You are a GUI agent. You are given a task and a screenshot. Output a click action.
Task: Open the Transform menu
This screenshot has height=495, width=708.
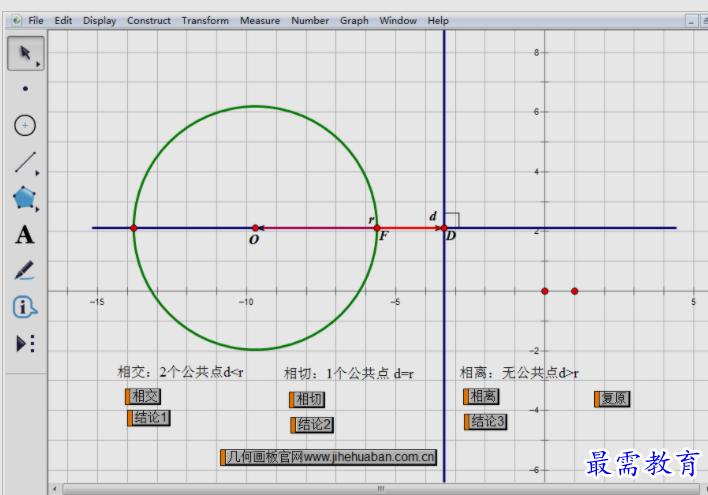coord(205,20)
